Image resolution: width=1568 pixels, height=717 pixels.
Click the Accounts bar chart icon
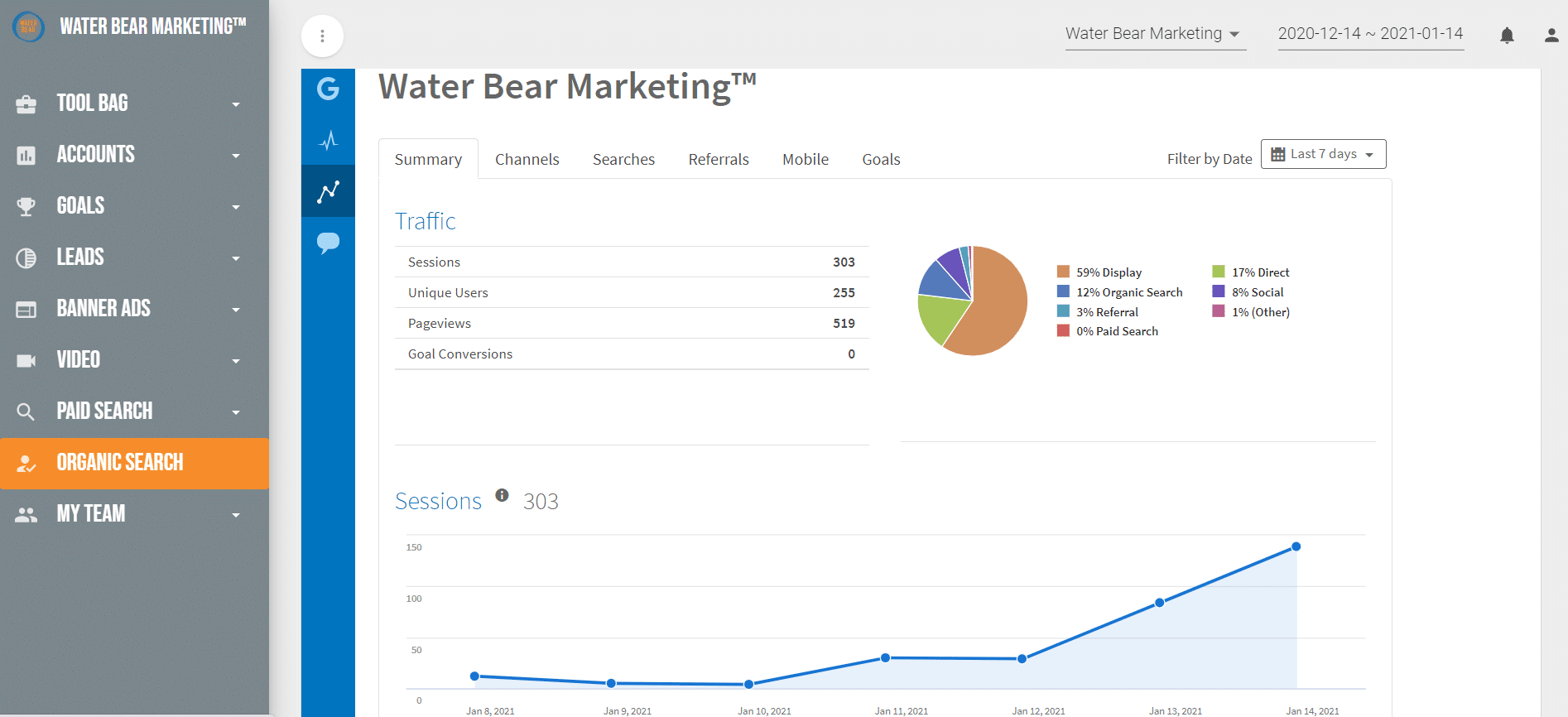pyautogui.click(x=26, y=155)
